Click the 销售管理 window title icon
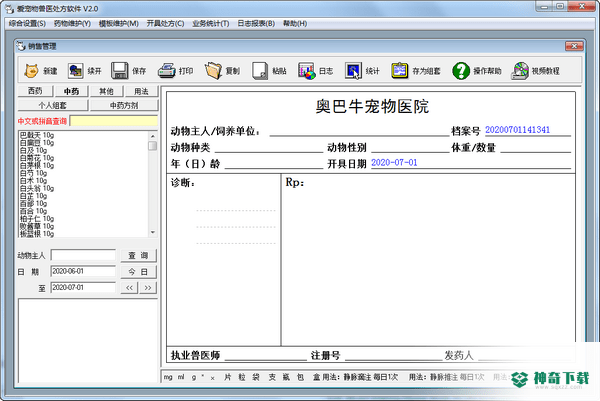This screenshot has width=600, height=401. [21, 46]
